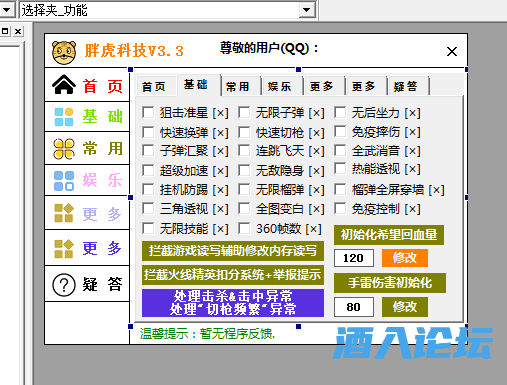Enable the 挂机防踢 checkbox
The image size is (507, 385).
[x=148, y=189]
